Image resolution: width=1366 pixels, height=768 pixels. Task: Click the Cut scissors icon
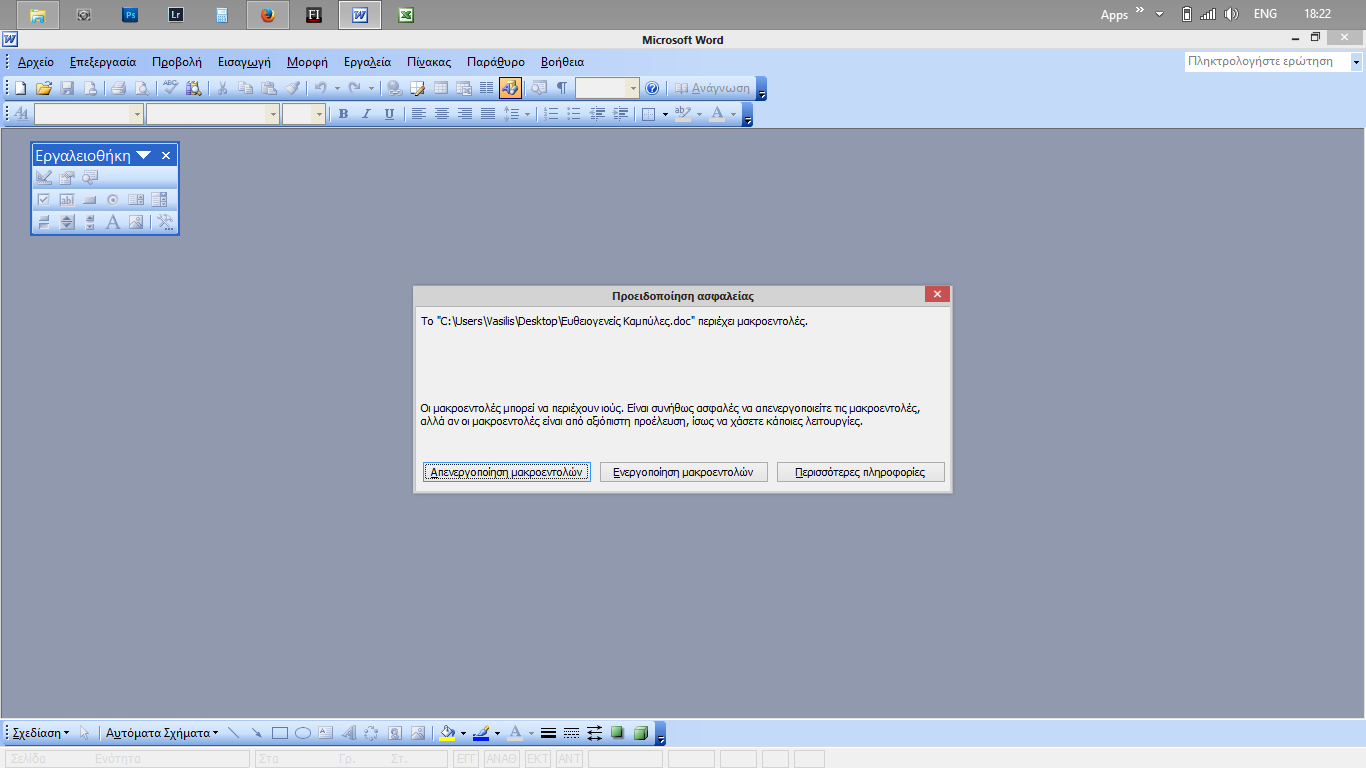pos(222,88)
